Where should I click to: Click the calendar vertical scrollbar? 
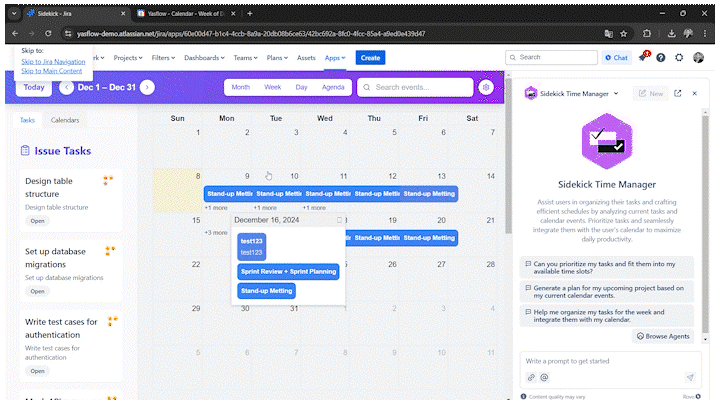508,156
